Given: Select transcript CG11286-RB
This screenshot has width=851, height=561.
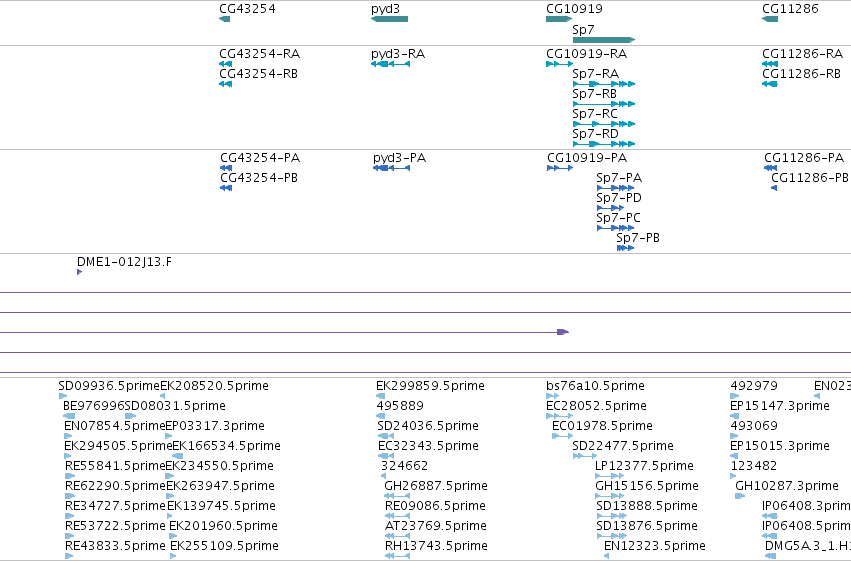Looking at the screenshot, I should click(x=770, y=84).
